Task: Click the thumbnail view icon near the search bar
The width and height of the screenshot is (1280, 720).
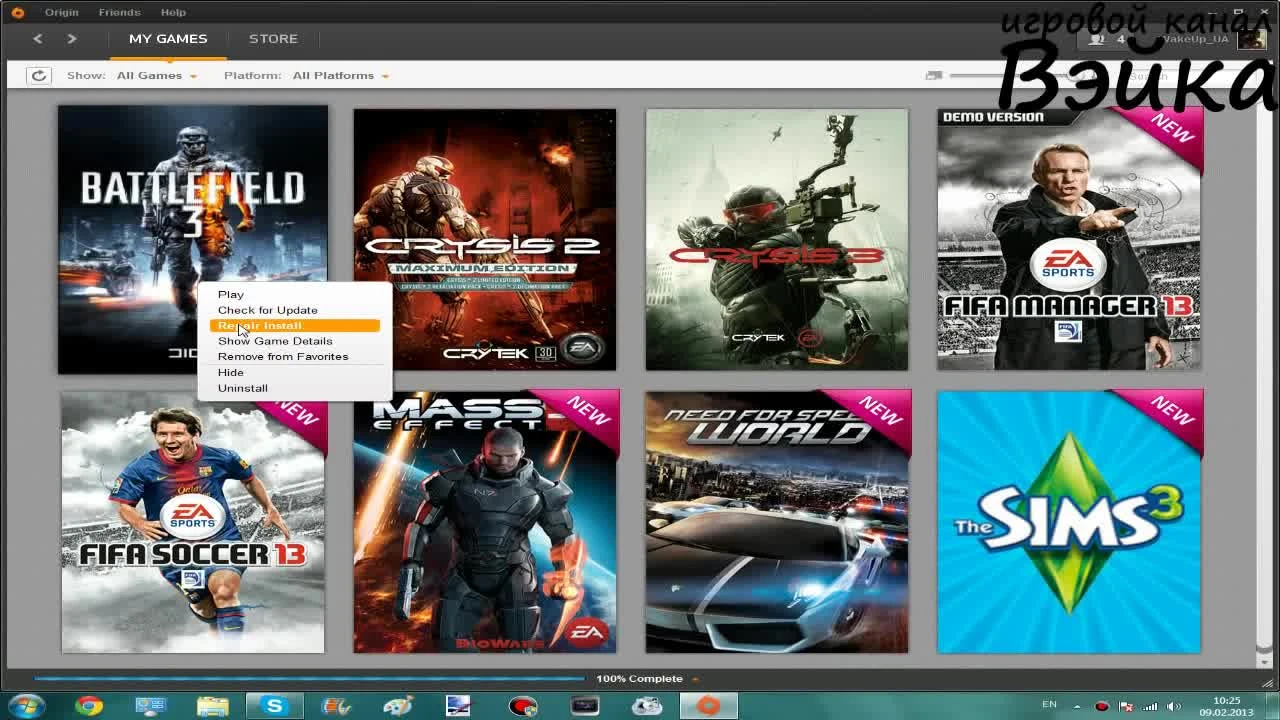Action: (933, 74)
